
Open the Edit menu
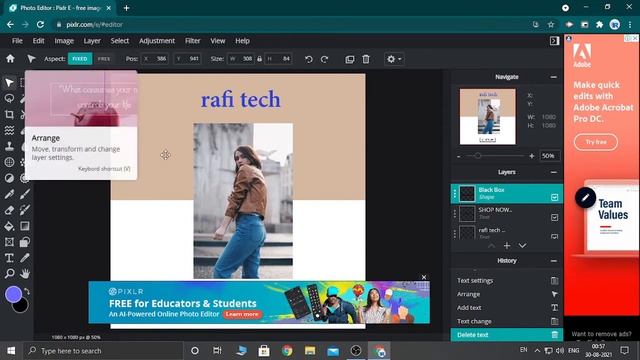pyautogui.click(x=38, y=41)
